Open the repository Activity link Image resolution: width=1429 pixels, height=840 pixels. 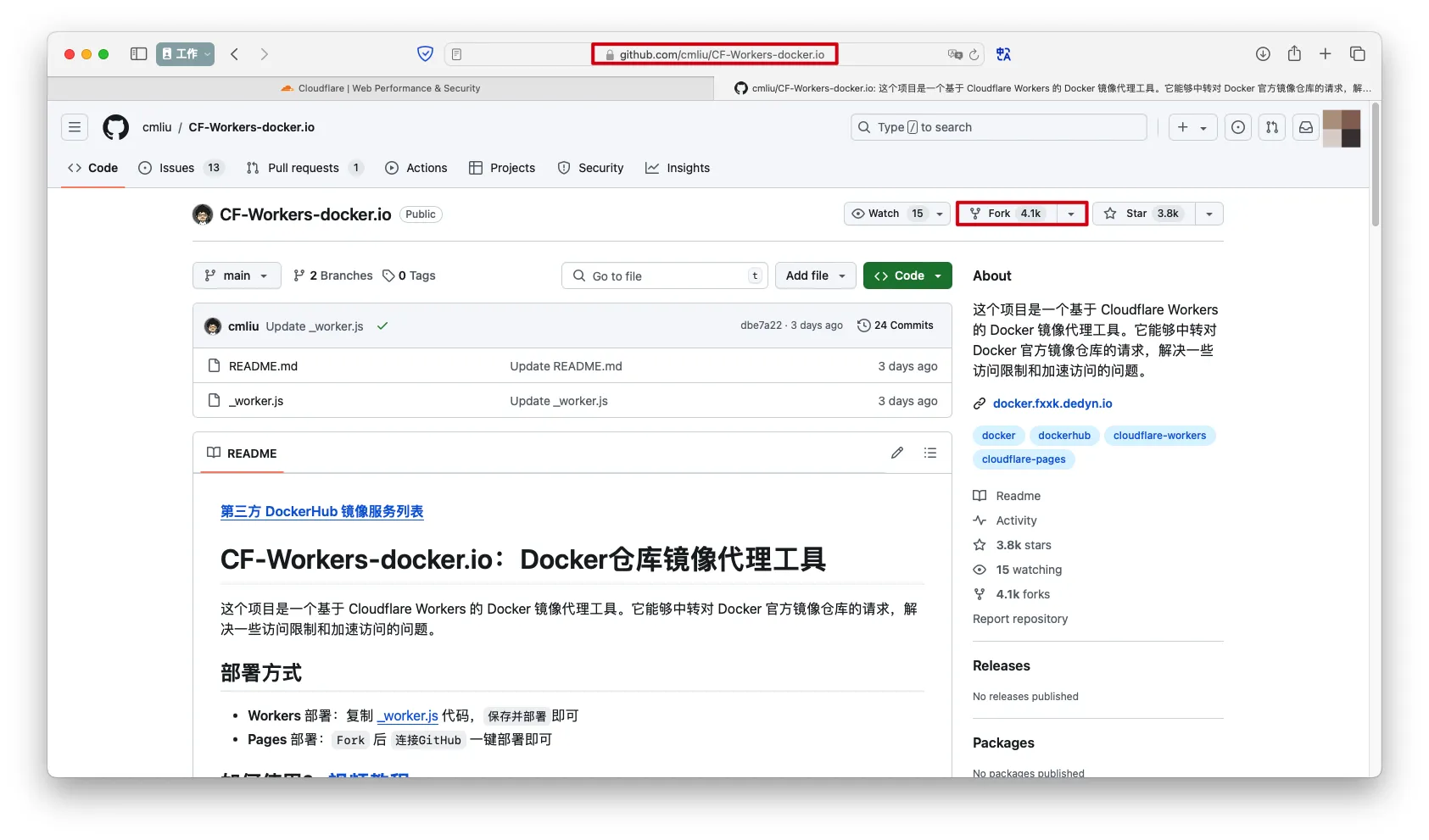(1005, 520)
